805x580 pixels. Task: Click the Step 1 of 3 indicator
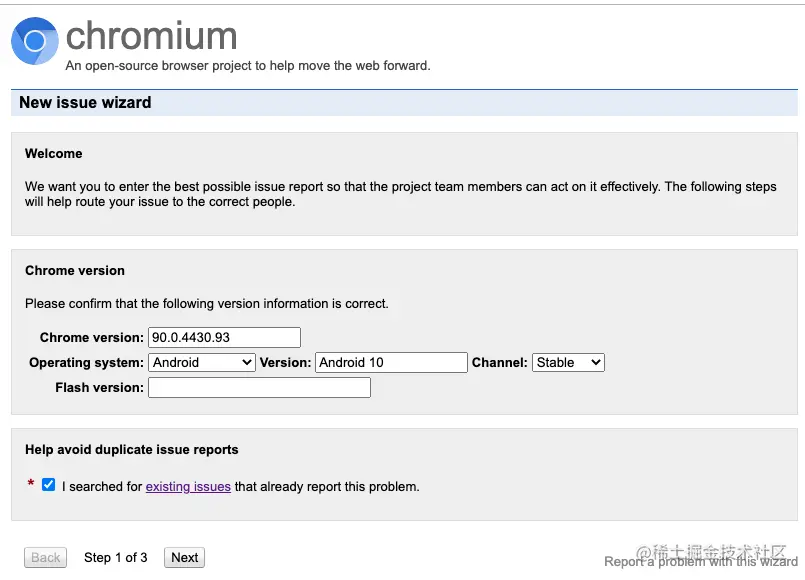point(116,558)
